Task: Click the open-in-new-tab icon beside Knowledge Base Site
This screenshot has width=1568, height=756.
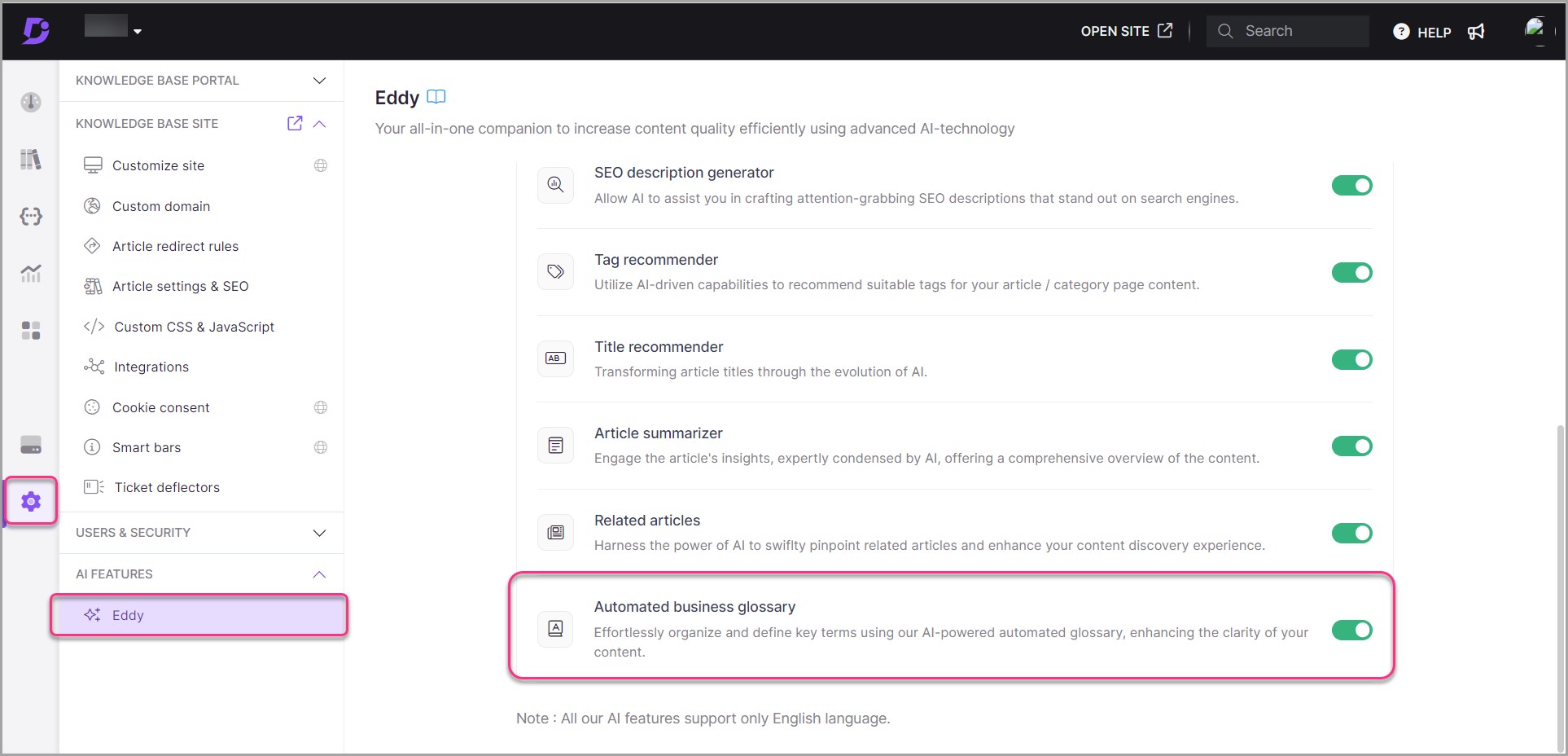Action: pos(295,123)
